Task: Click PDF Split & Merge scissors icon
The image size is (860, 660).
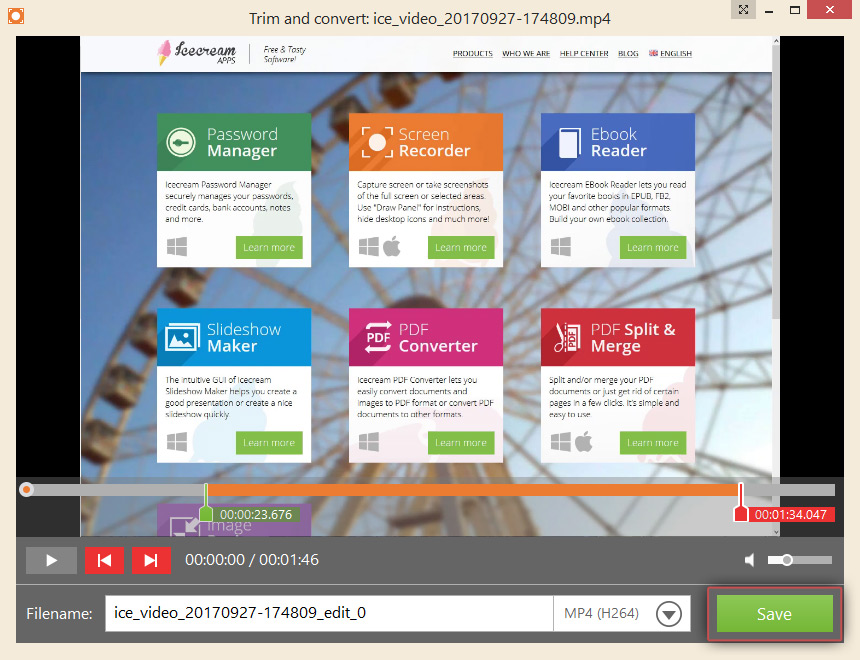Action: coord(568,337)
